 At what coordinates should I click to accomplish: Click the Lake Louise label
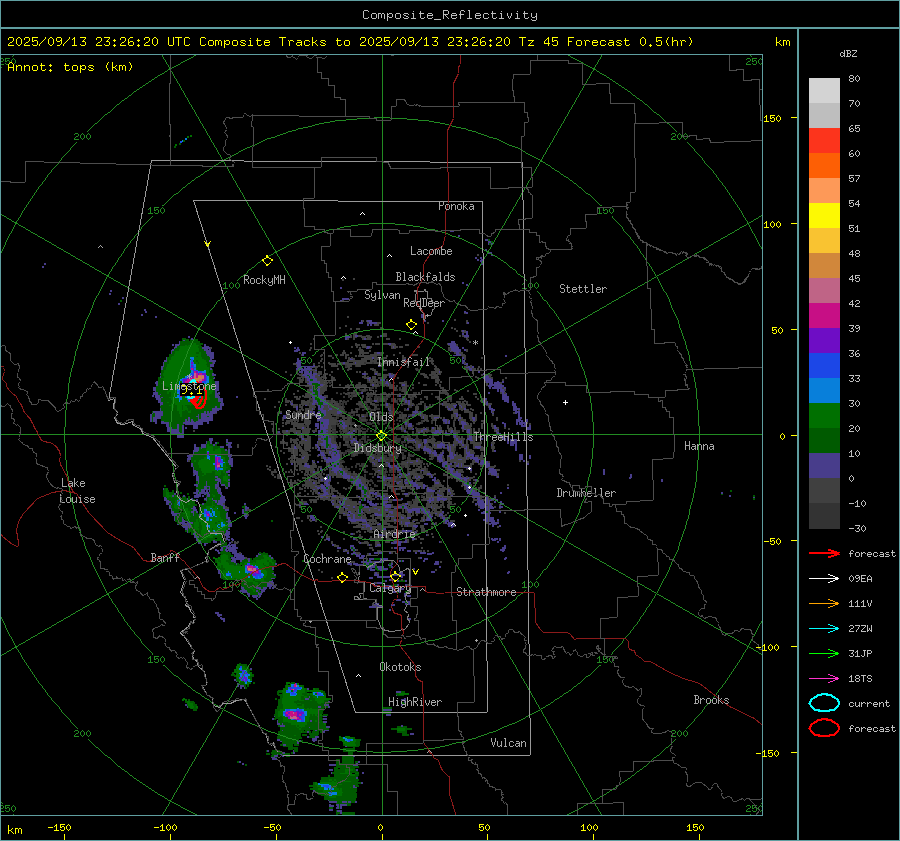pyautogui.click(x=77, y=491)
